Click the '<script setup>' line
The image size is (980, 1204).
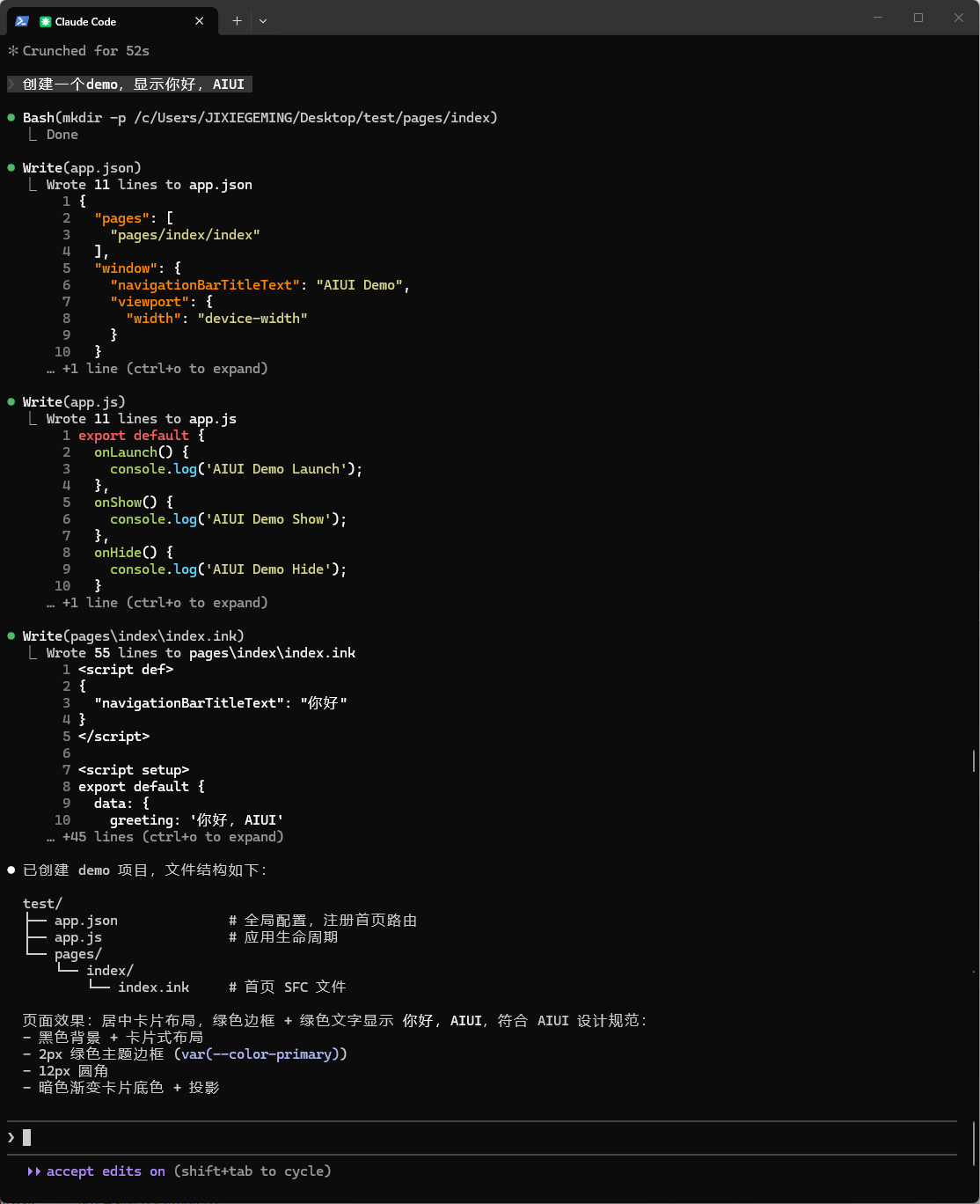[x=134, y=770]
